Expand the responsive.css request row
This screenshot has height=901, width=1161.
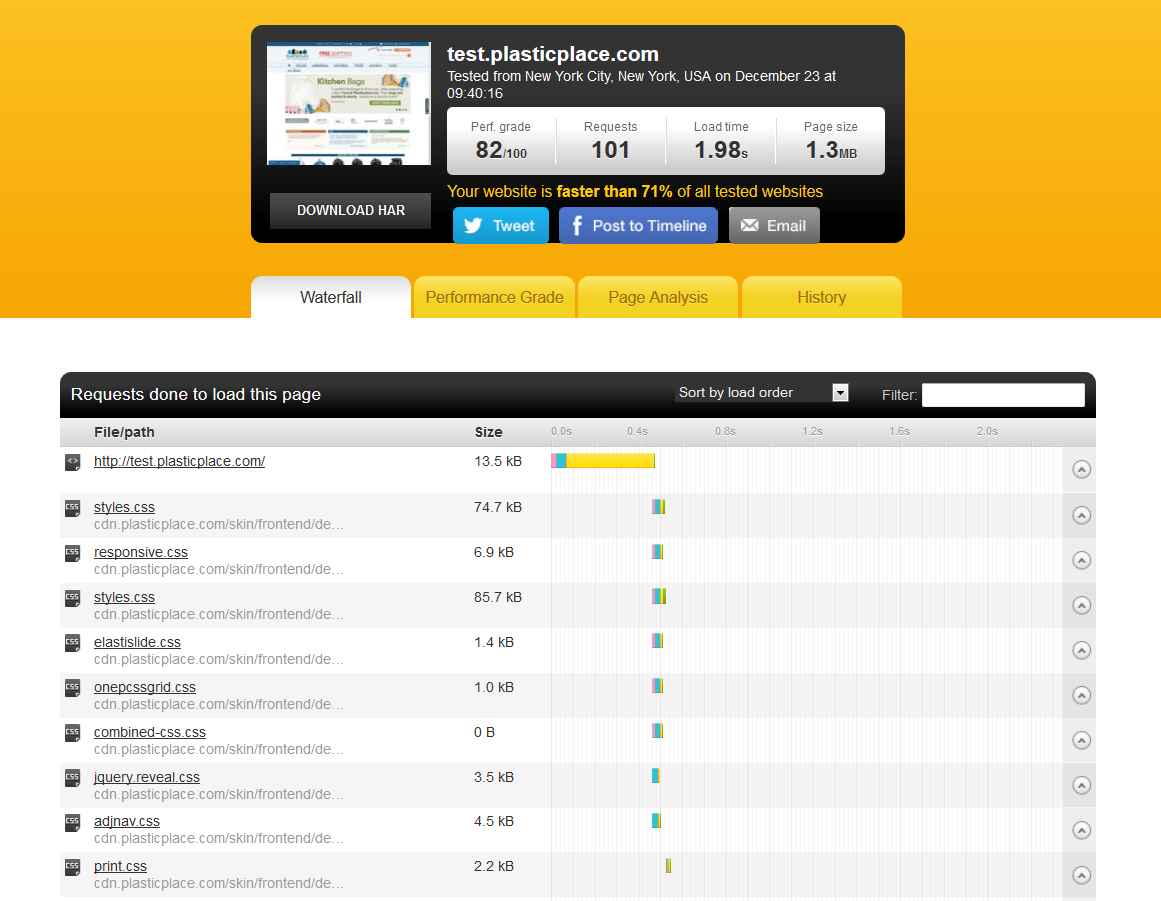click(x=1081, y=560)
